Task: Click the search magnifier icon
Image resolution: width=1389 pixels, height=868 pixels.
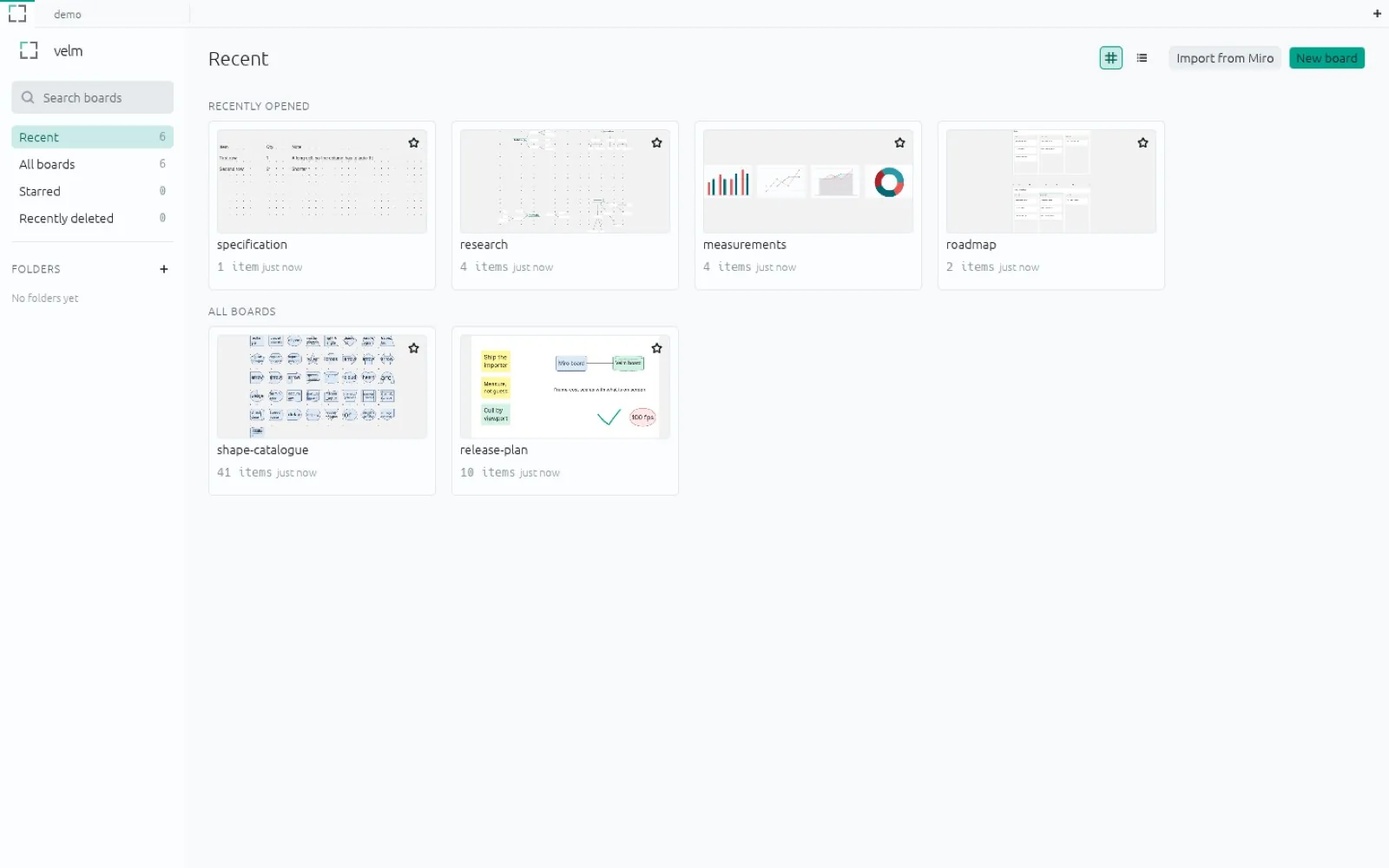Action: 28,97
